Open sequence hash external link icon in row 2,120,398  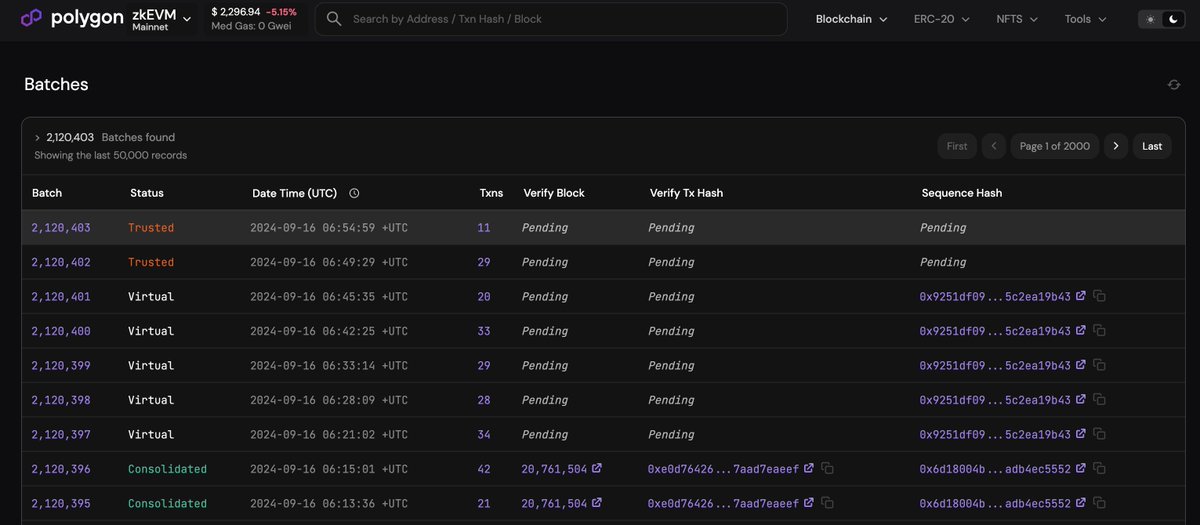coord(1080,399)
